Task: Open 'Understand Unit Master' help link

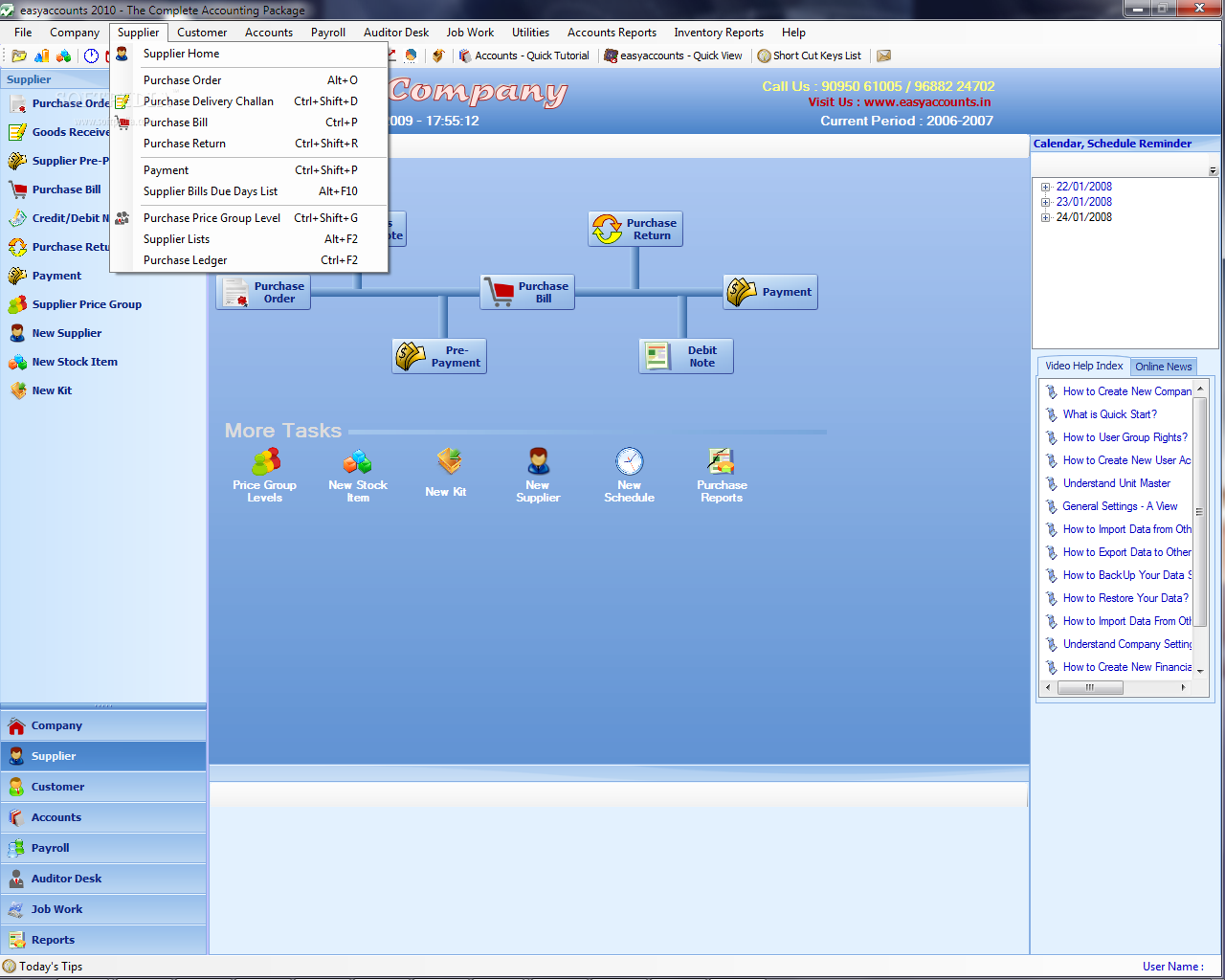Action: (1117, 483)
